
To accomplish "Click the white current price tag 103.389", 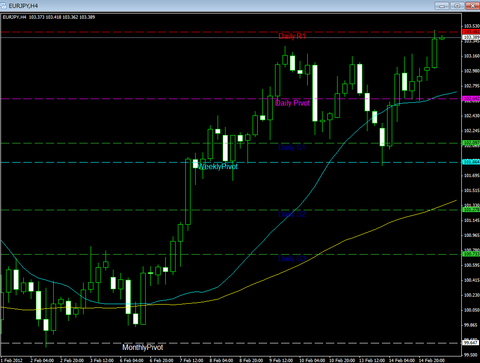I will tap(471, 38).
